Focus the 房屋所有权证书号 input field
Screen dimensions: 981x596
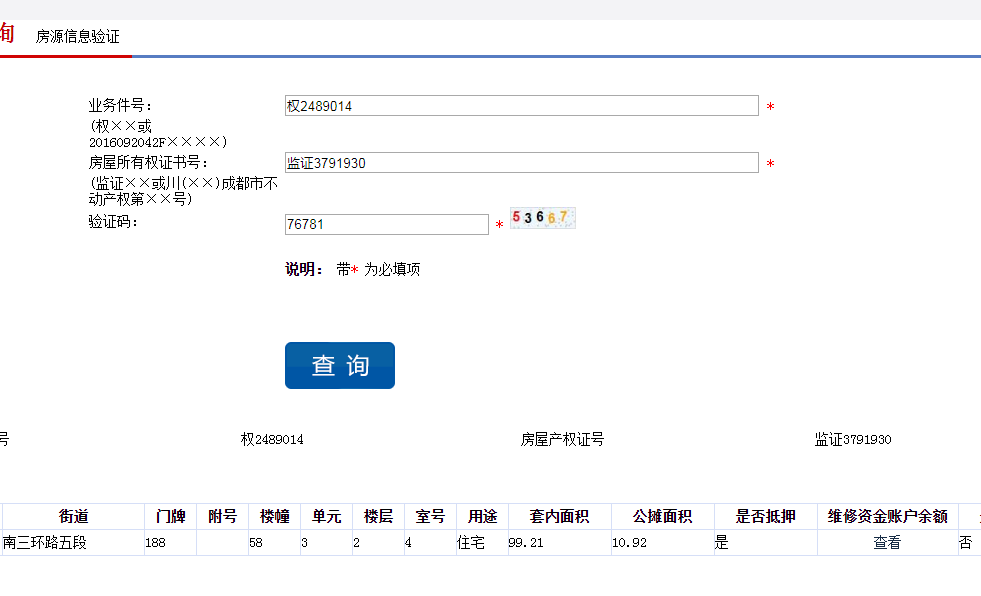pos(521,163)
